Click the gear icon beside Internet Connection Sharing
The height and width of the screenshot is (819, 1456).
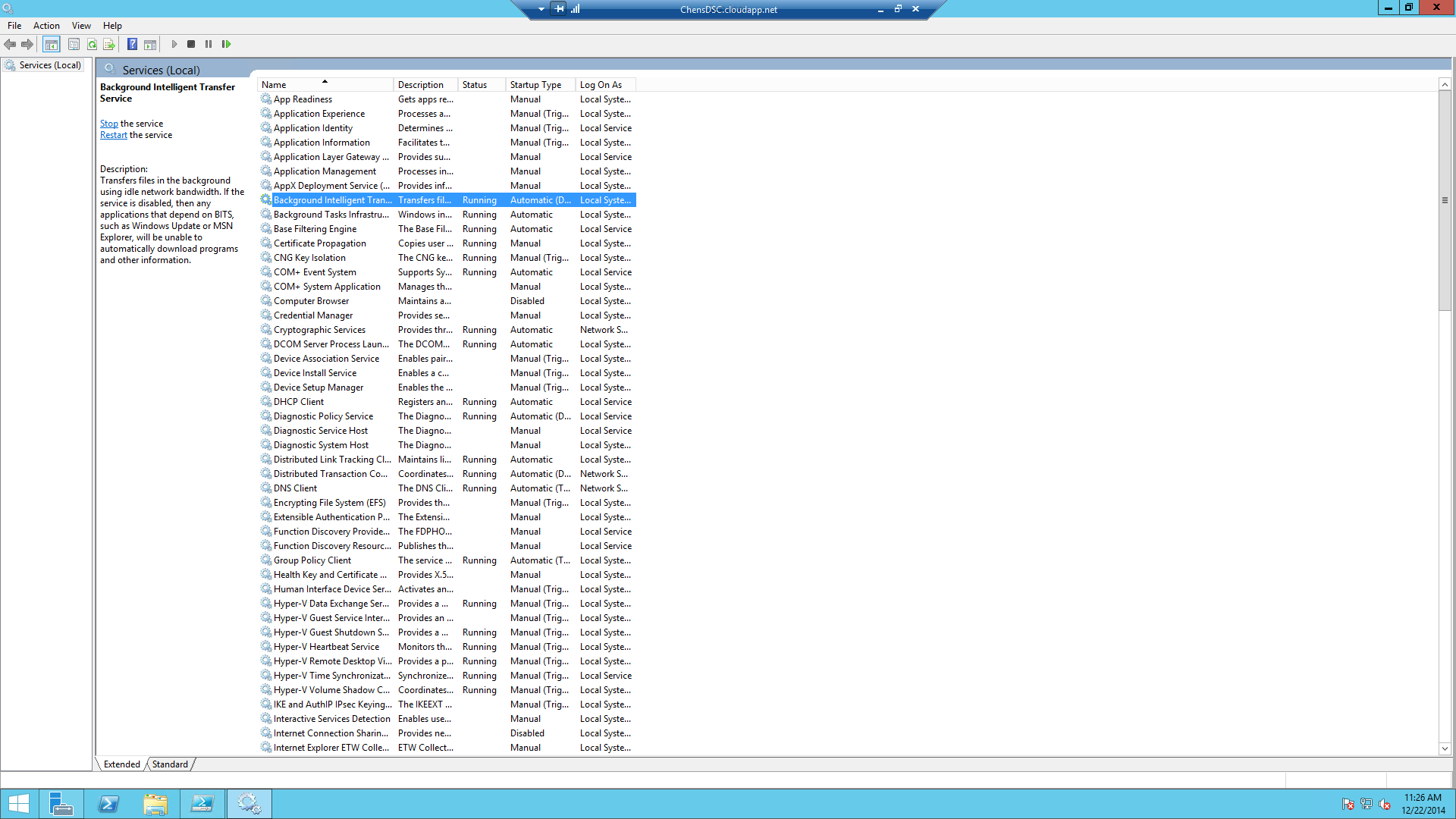pyautogui.click(x=266, y=733)
